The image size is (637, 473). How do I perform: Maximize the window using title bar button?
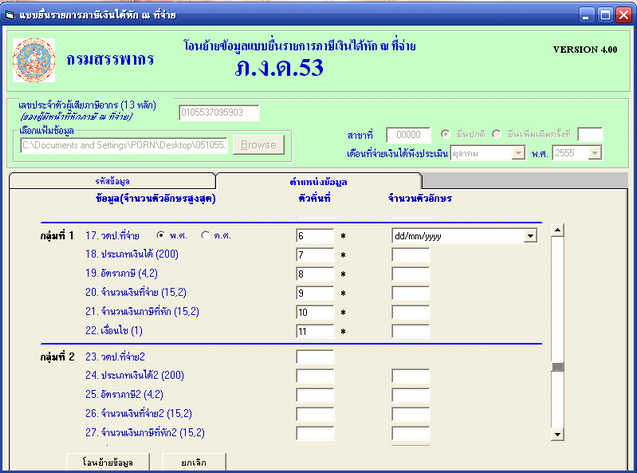604,14
